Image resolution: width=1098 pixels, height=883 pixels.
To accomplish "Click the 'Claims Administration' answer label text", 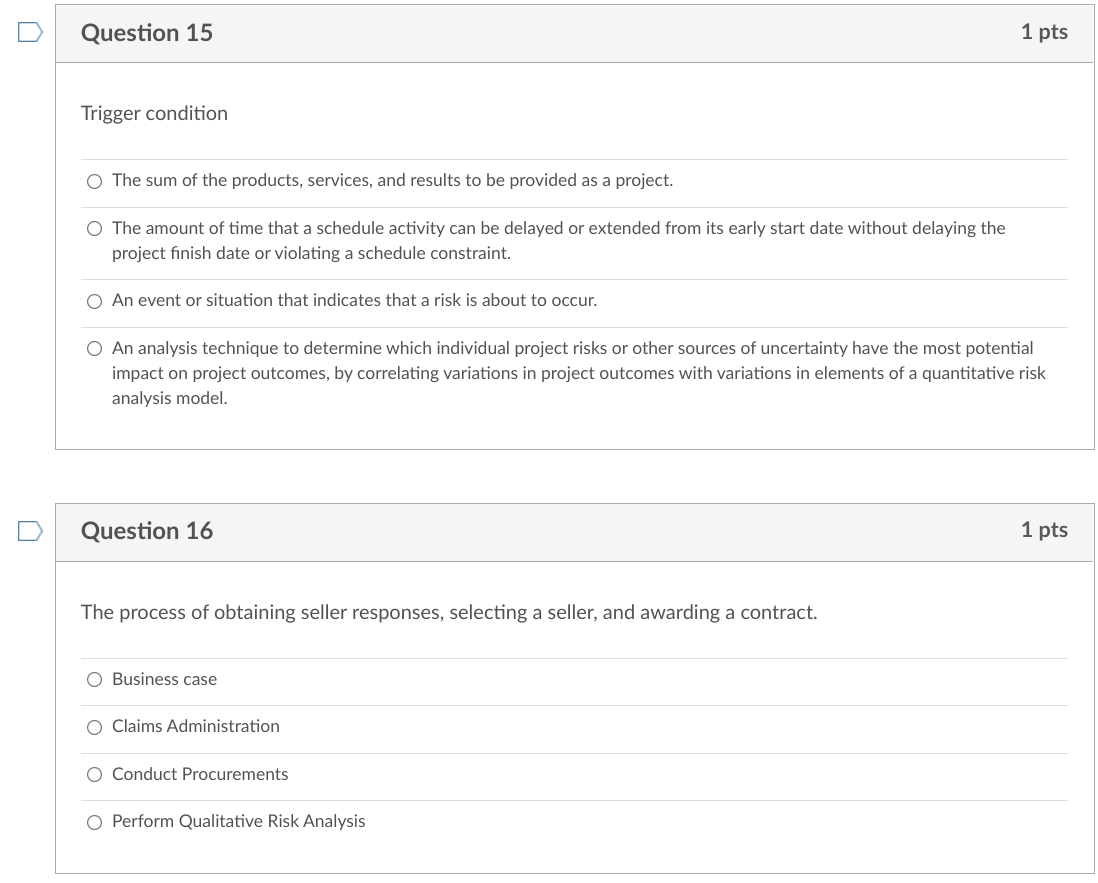I will (196, 726).
